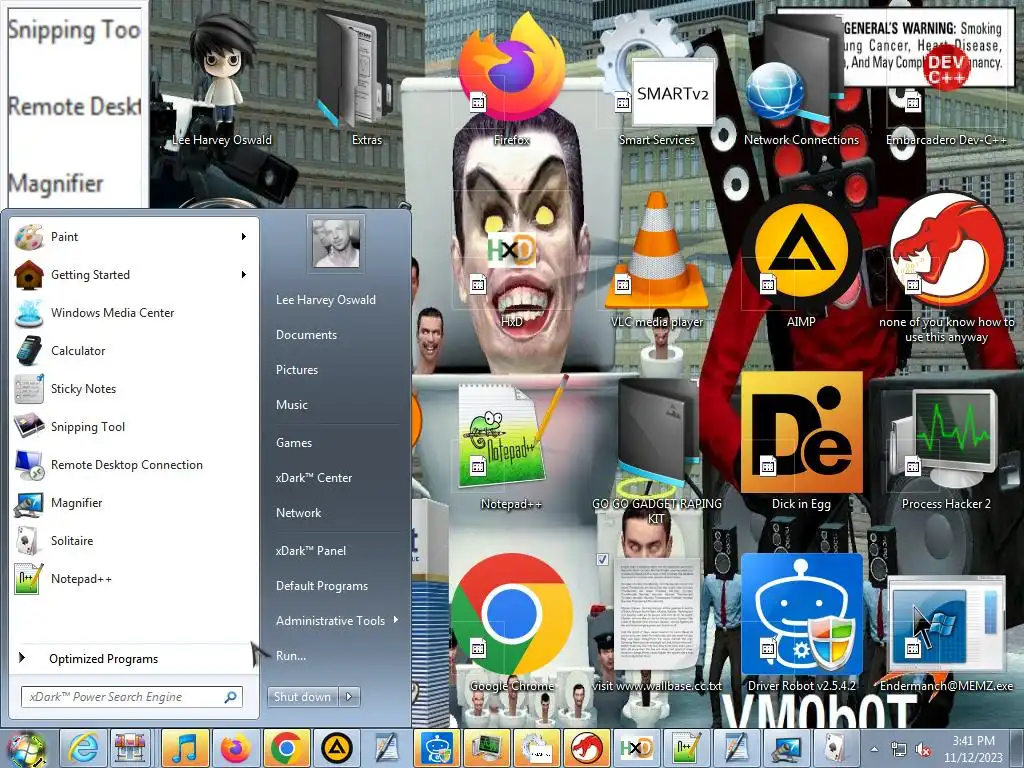
Task: Click the Internet Explorer taskbar icon
Action: [84, 748]
